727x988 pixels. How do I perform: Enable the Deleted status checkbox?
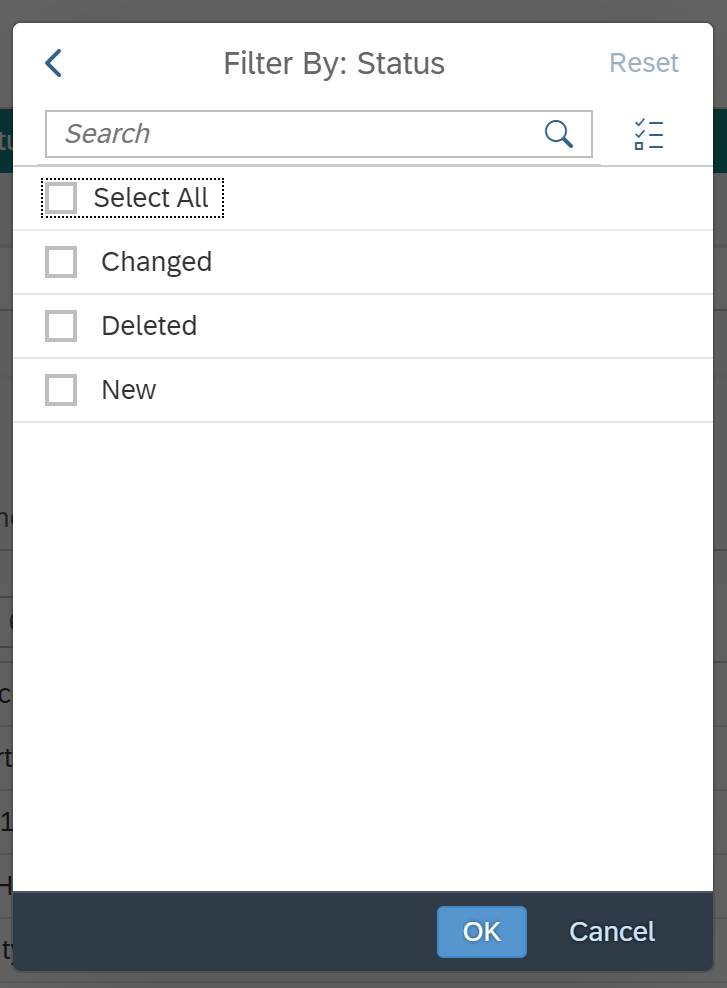(x=61, y=326)
